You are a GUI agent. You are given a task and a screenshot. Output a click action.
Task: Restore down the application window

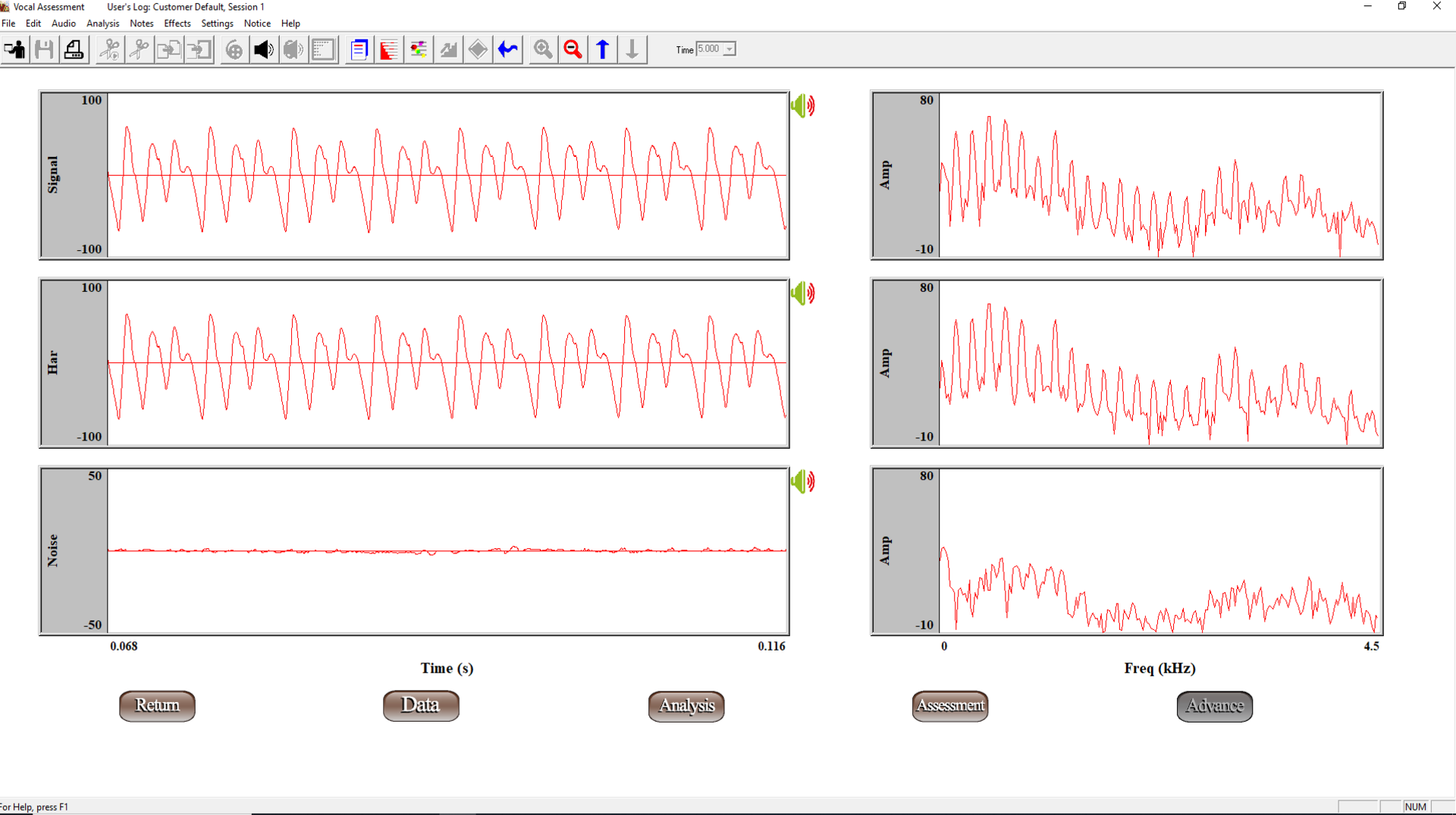tap(1402, 6)
